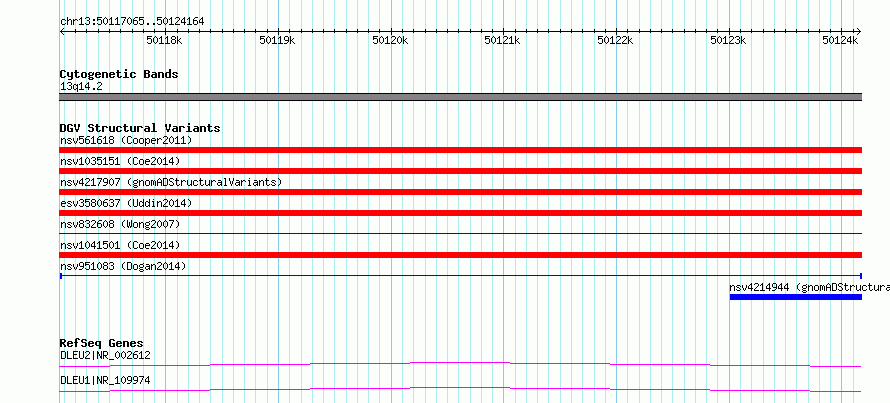Screen dimensions: 890x403
Task: Click the 50122k ruler tick label
Action: tap(615, 40)
